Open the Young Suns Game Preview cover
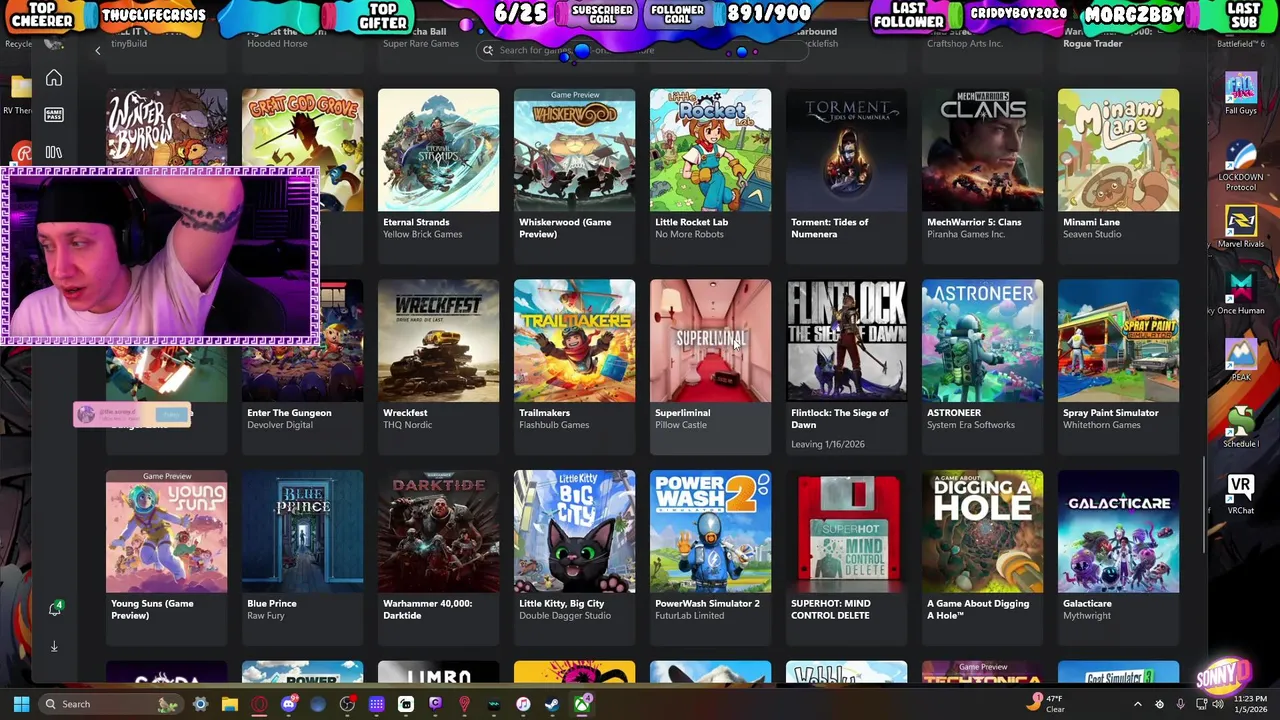 [x=166, y=532]
